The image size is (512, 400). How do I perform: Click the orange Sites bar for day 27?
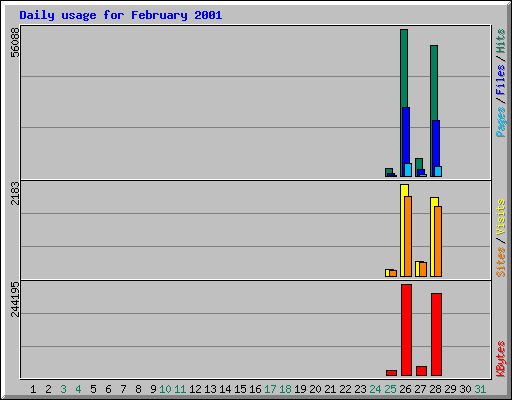click(x=423, y=269)
